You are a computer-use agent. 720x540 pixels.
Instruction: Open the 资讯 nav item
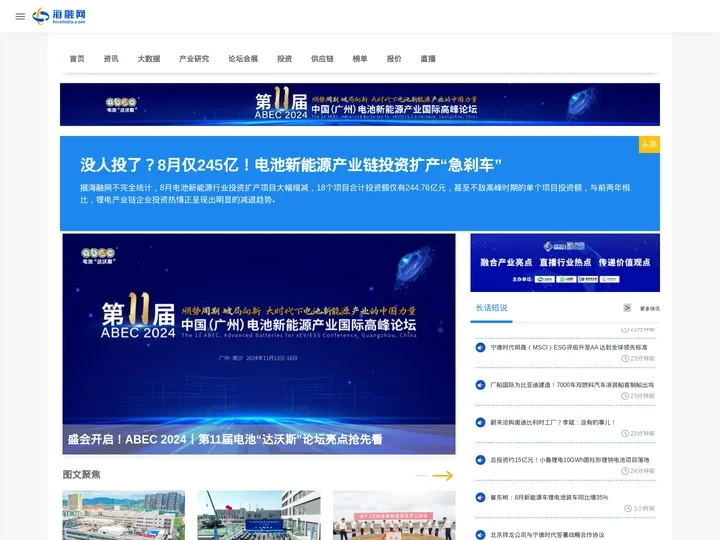[x=111, y=59]
